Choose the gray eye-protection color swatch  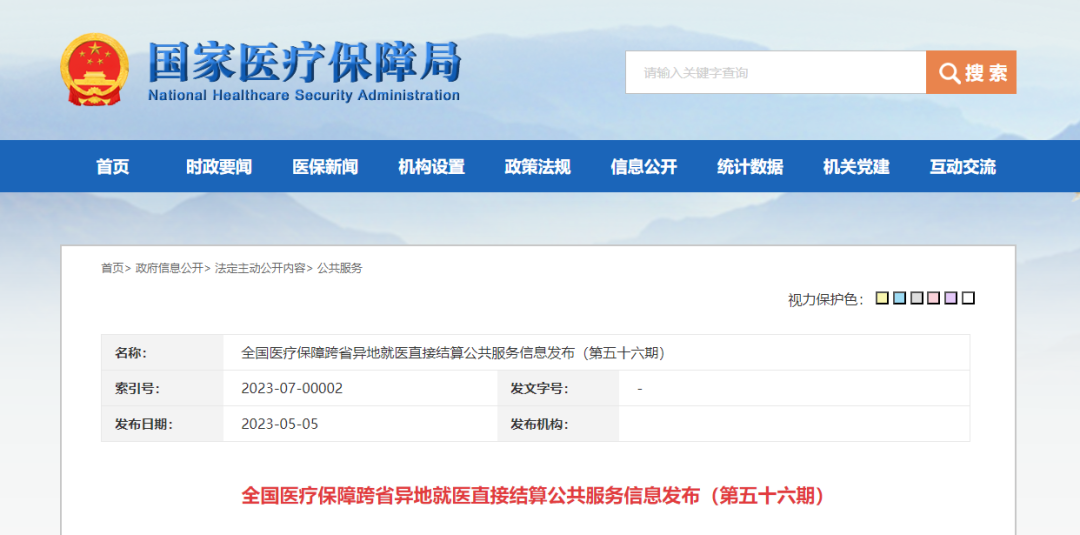click(916, 298)
